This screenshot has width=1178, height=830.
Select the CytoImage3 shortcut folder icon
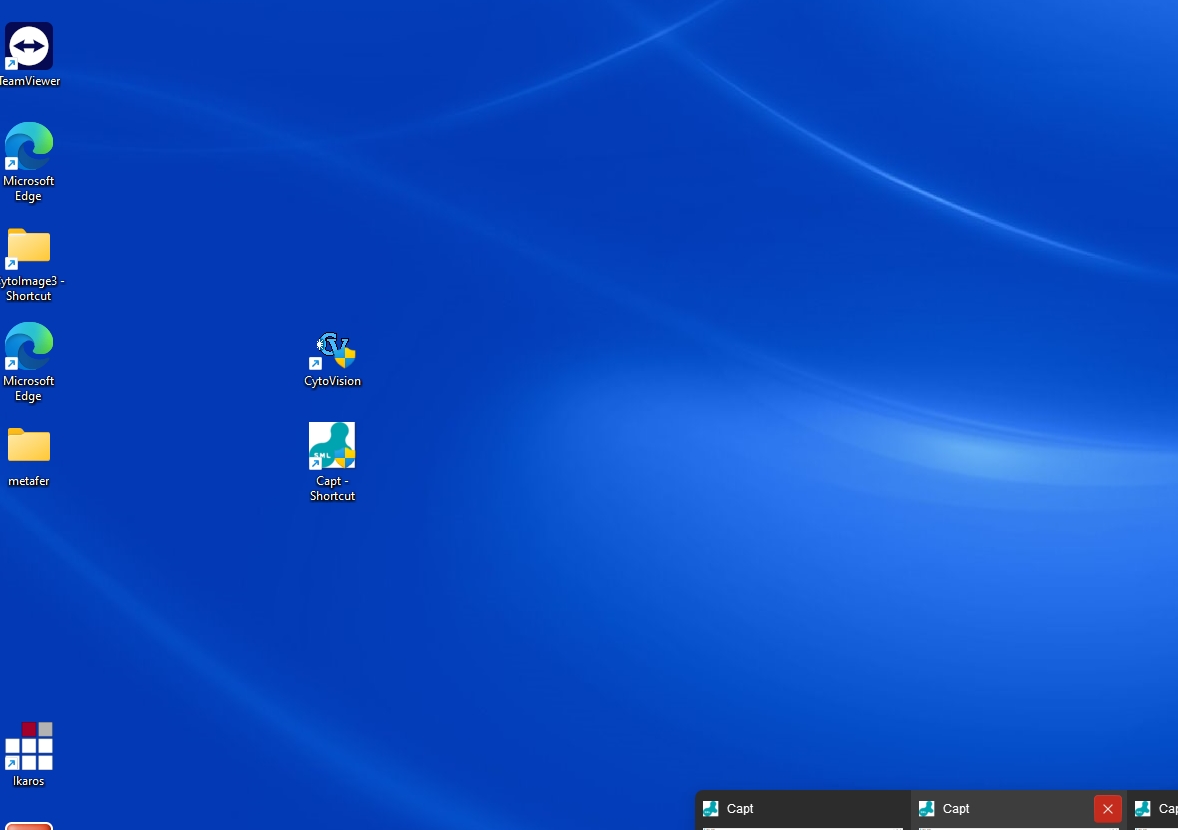[x=29, y=247]
